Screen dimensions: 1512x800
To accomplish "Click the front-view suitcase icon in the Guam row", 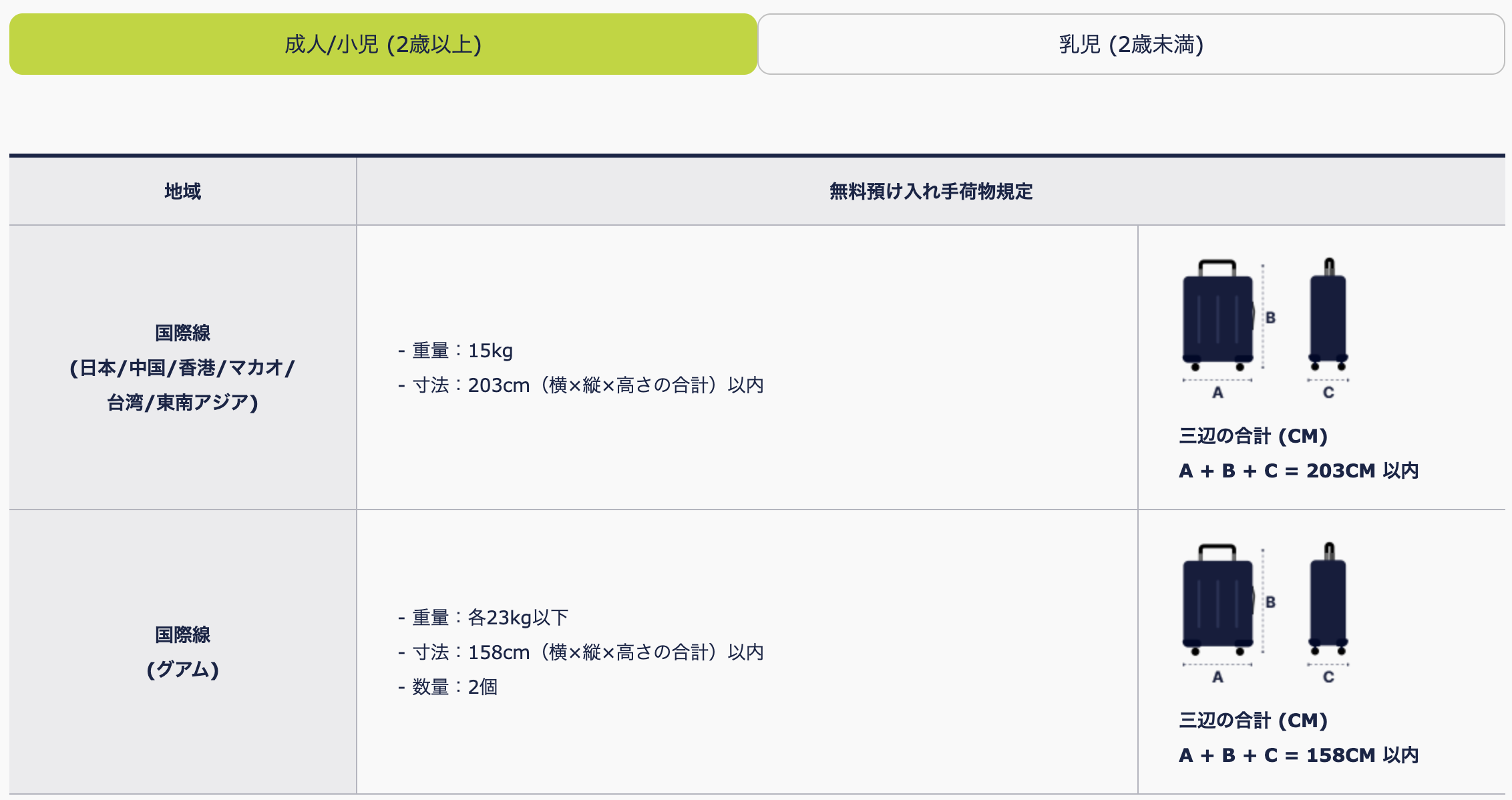I will [x=1217, y=600].
